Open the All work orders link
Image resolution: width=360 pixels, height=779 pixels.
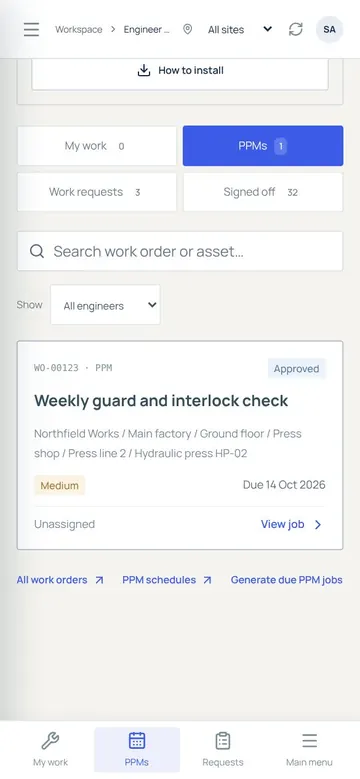(x=60, y=580)
